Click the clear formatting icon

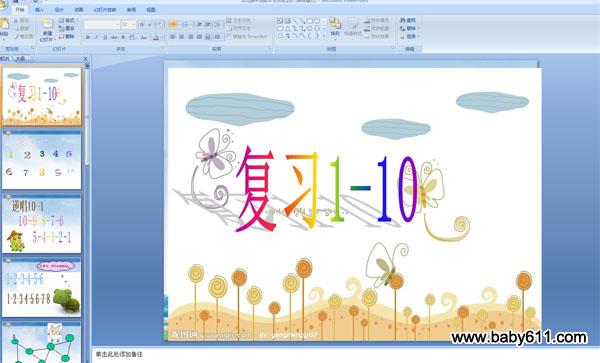159,24
